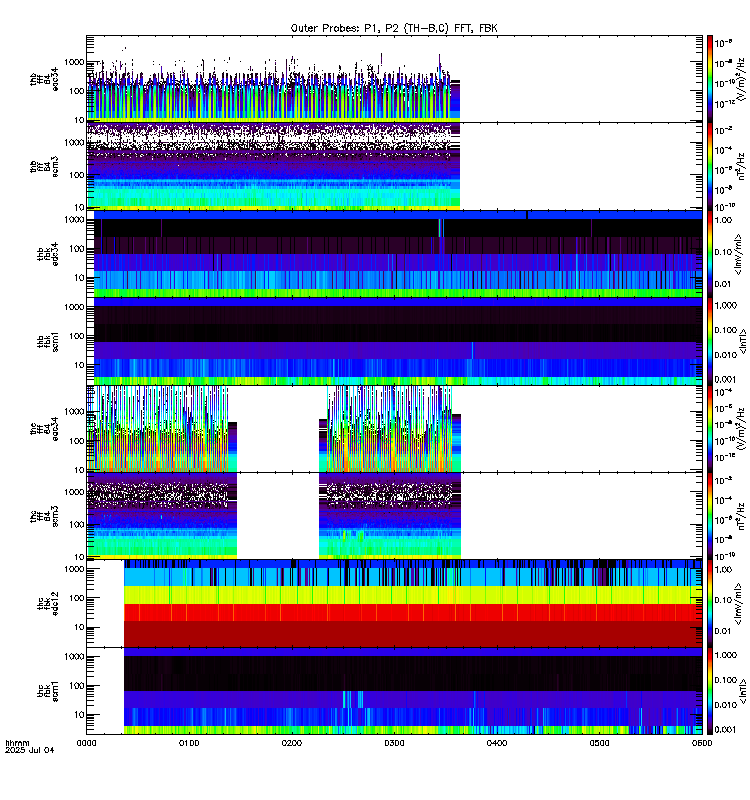Select the thb fff 64 eac34 axis label
This screenshot has height=800, width=750.
[44, 80]
